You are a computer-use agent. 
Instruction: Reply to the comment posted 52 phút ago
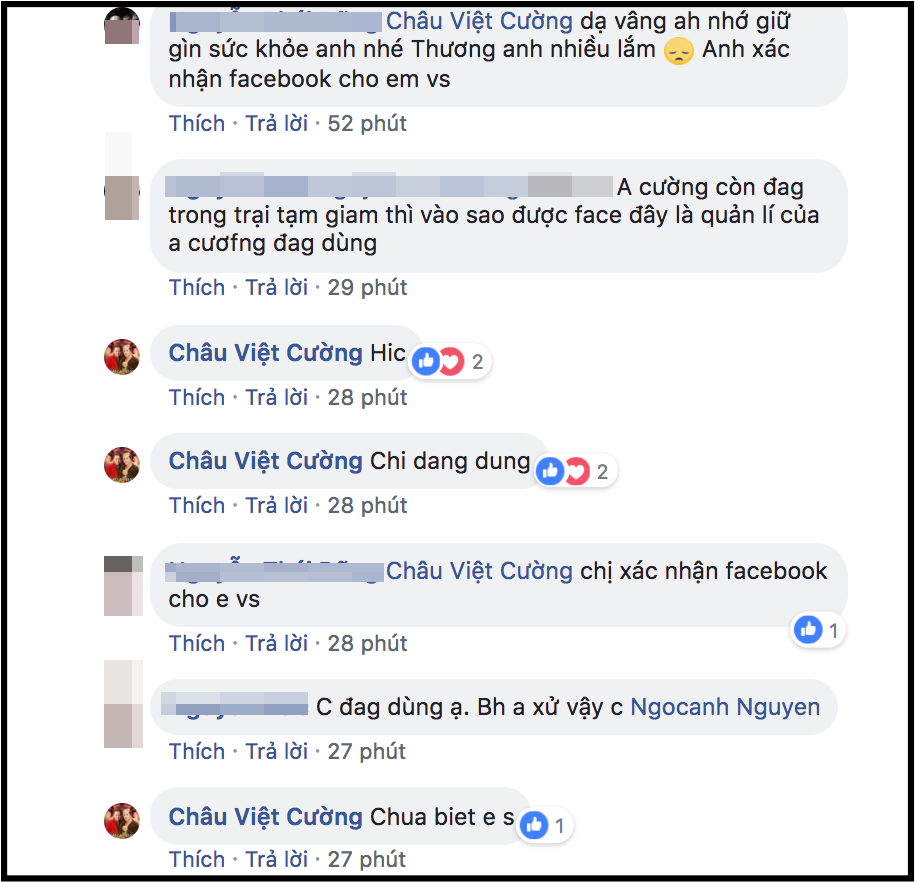276,124
